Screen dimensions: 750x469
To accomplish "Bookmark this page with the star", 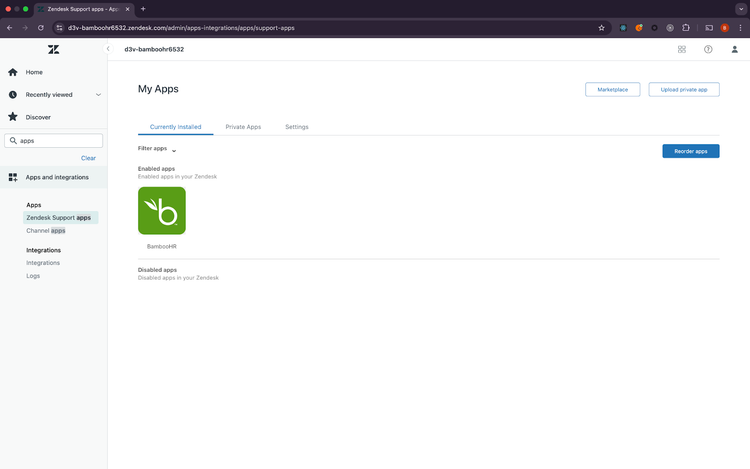I will click(601, 28).
